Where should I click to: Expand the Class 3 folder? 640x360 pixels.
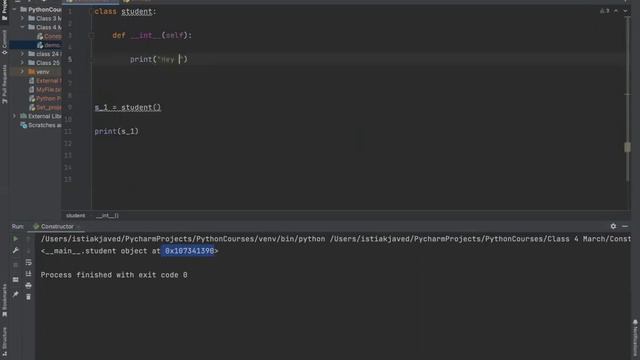coord(22,18)
